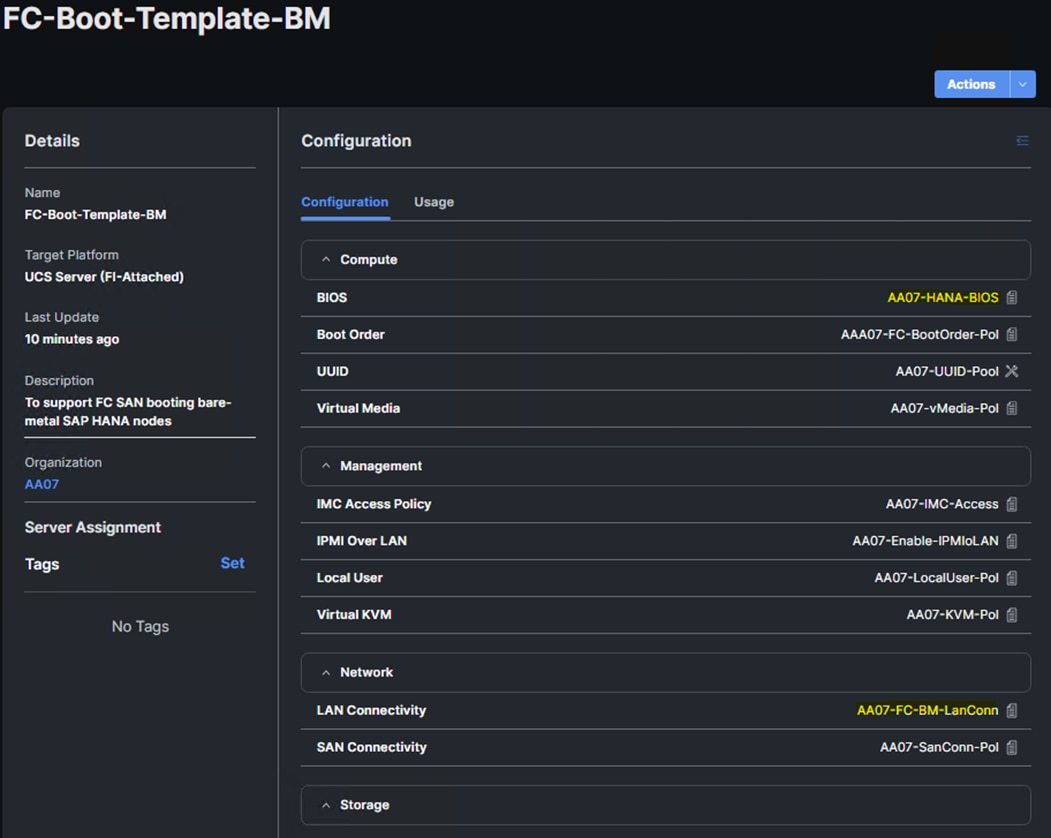Click the LAN Connectivity row label
The height and width of the screenshot is (838, 1051).
[371, 710]
